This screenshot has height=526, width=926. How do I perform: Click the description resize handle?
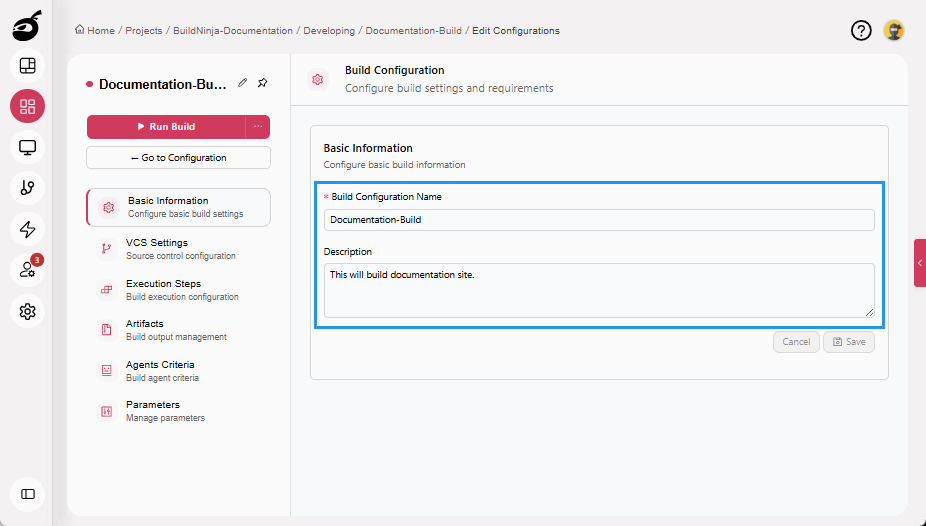click(869, 312)
